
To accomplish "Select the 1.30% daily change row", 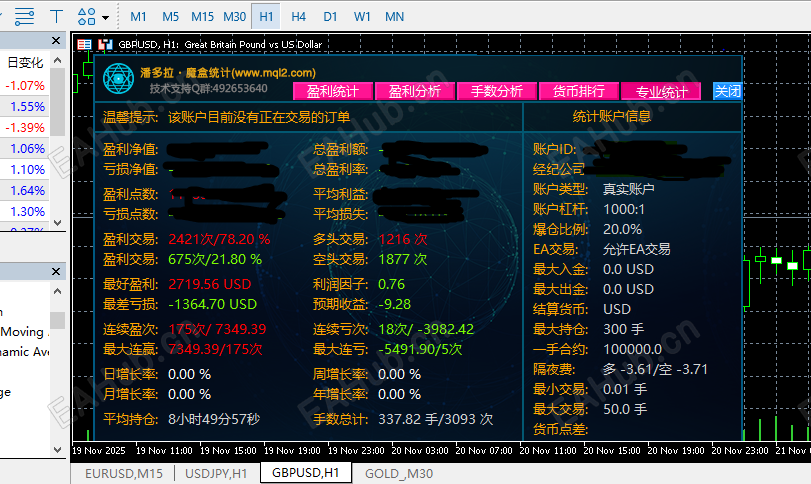I will tap(27, 211).
